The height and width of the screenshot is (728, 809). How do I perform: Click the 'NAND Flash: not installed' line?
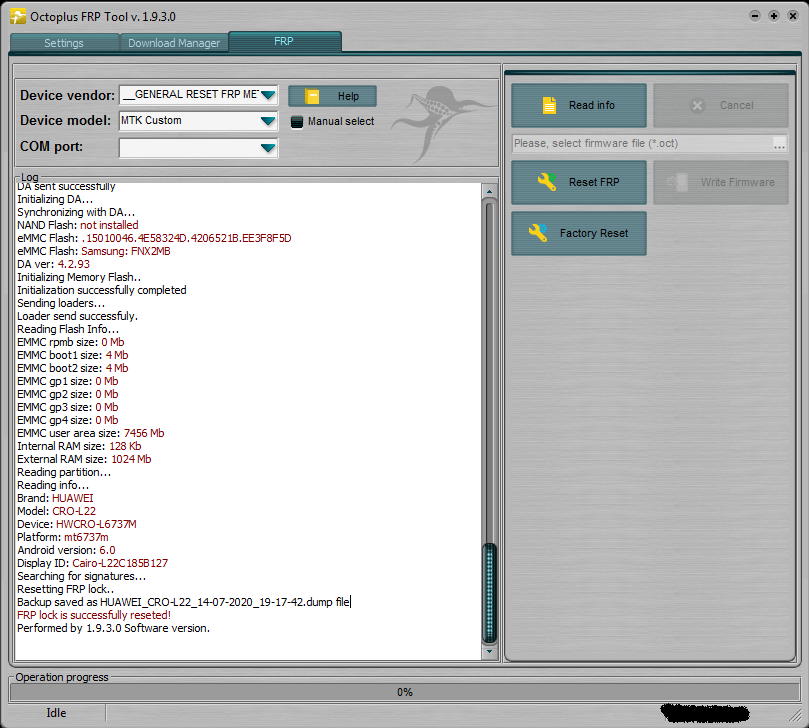(x=78, y=225)
